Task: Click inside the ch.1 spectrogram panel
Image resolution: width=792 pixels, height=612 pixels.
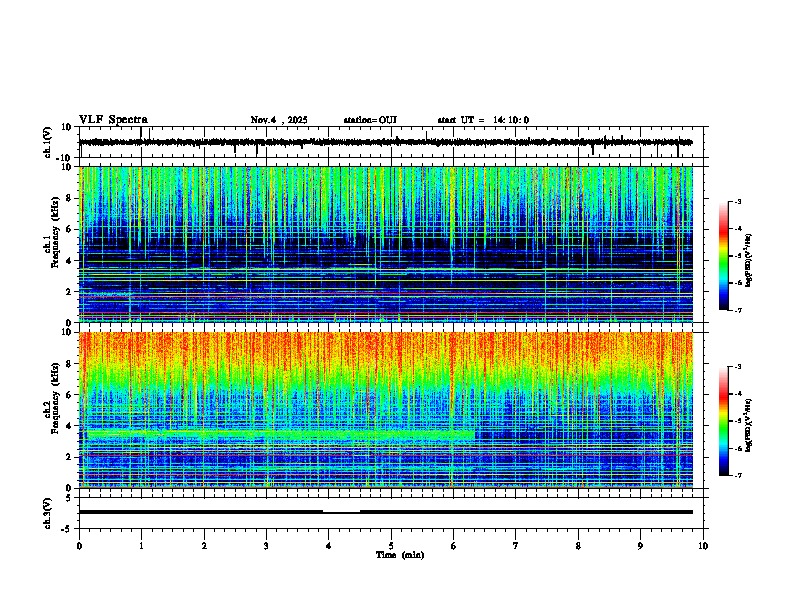Action: pyautogui.click(x=386, y=244)
